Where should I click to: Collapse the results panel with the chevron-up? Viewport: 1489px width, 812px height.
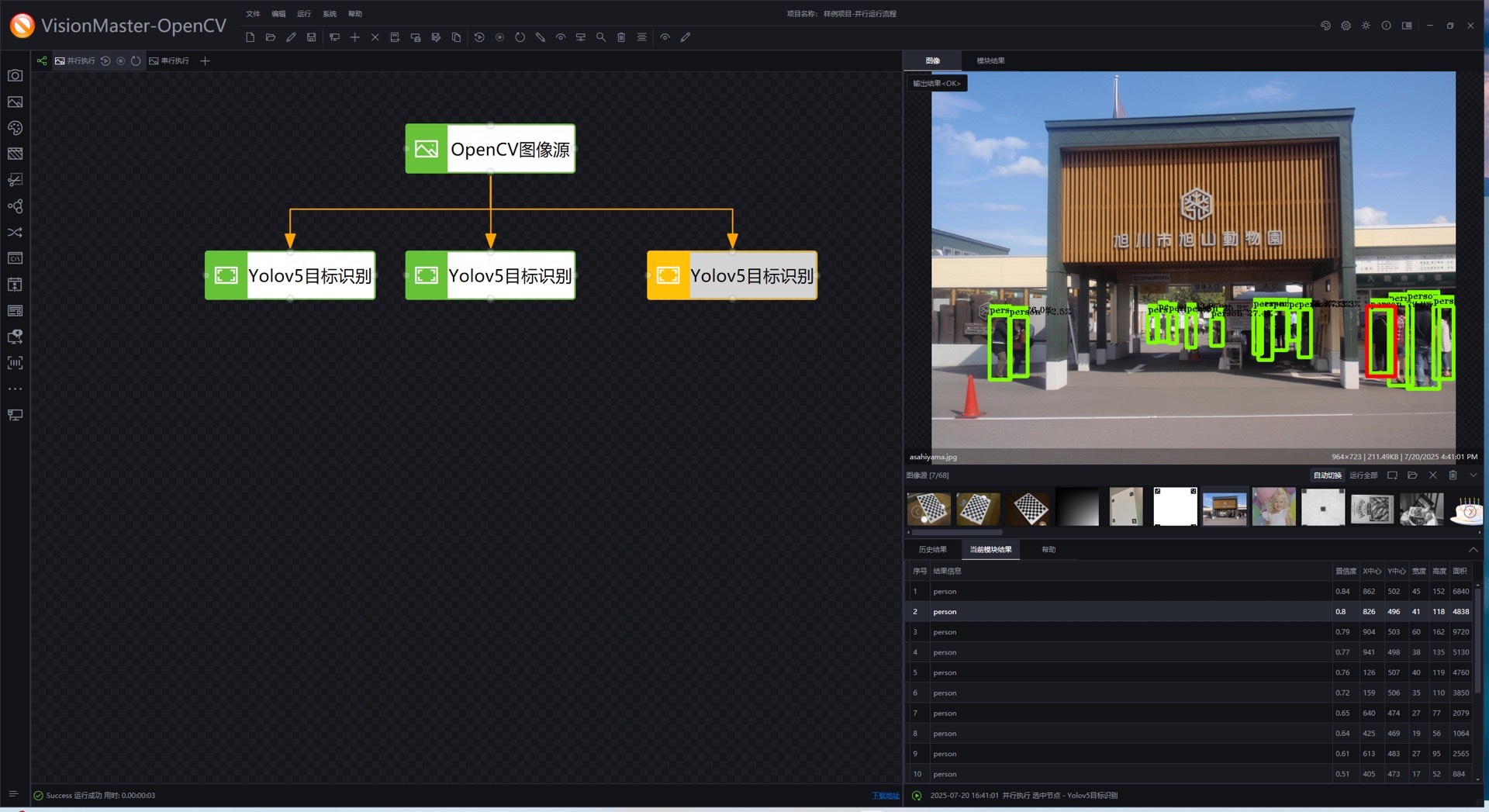tap(1473, 550)
